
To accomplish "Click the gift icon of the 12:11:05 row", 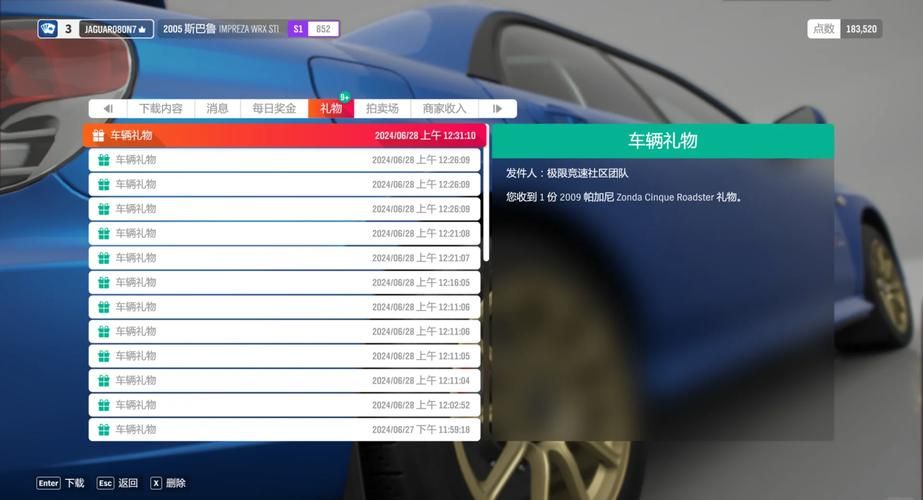I will pyautogui.click(x=104, y=356).
